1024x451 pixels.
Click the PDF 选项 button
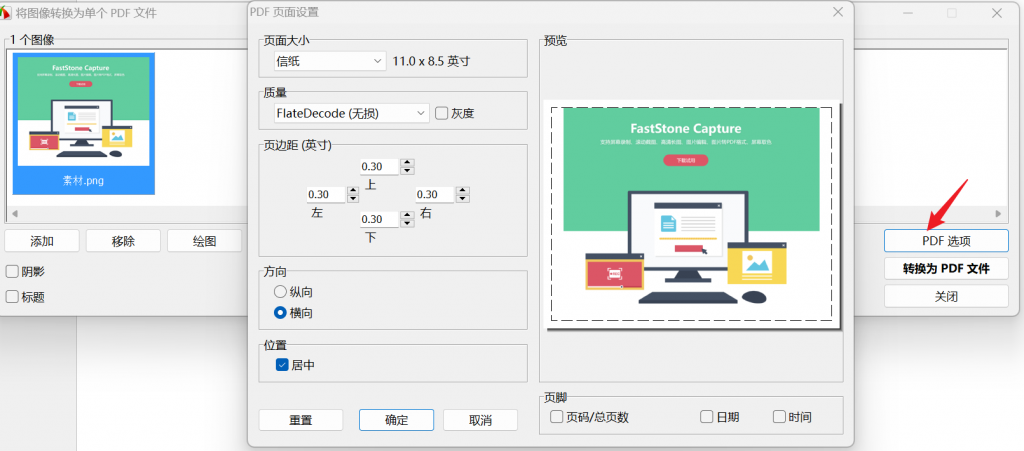point(946,241)
